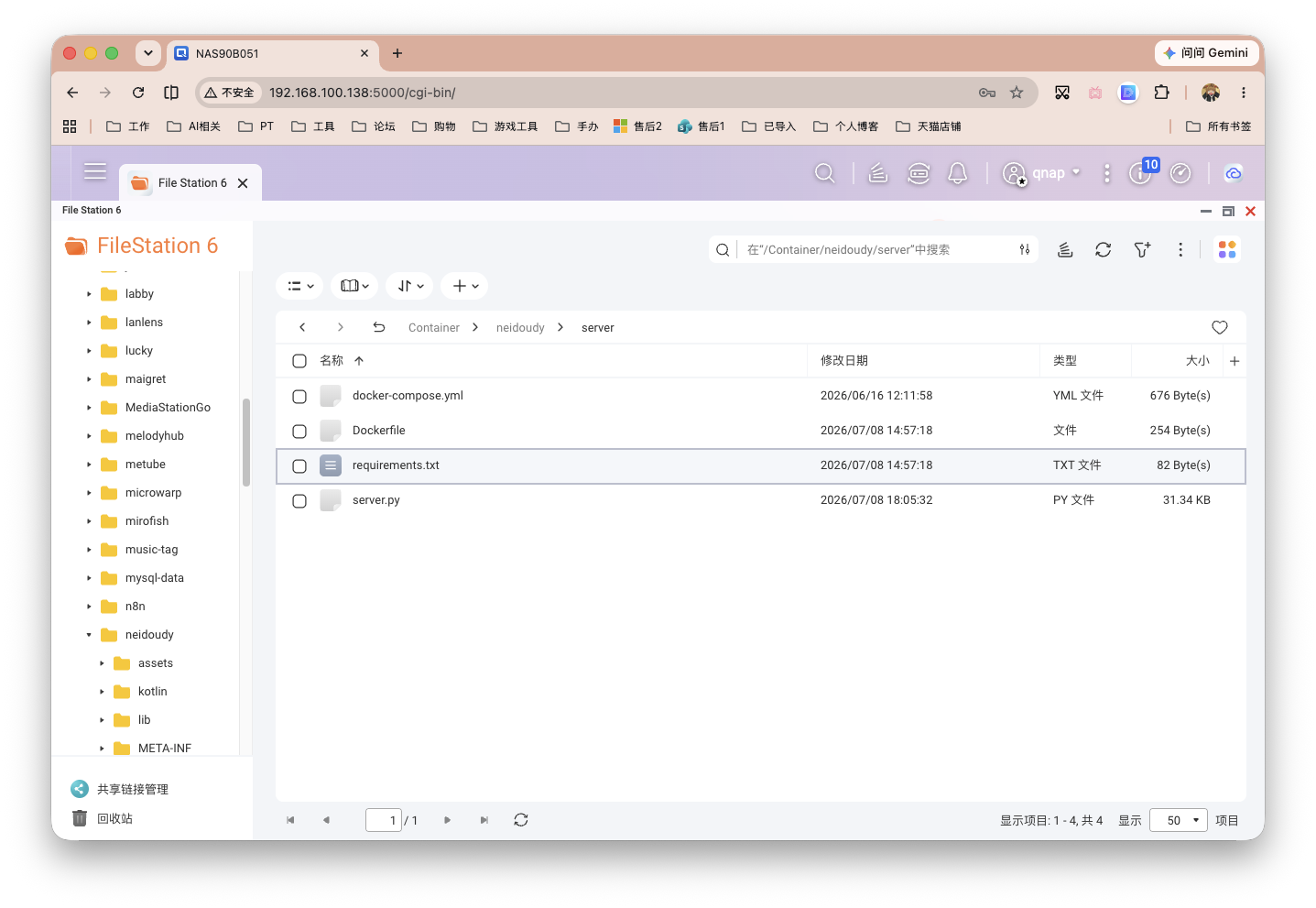Open the sort order dropdown
Screen dimensions: 1316x908
click(x=409, y=286)
